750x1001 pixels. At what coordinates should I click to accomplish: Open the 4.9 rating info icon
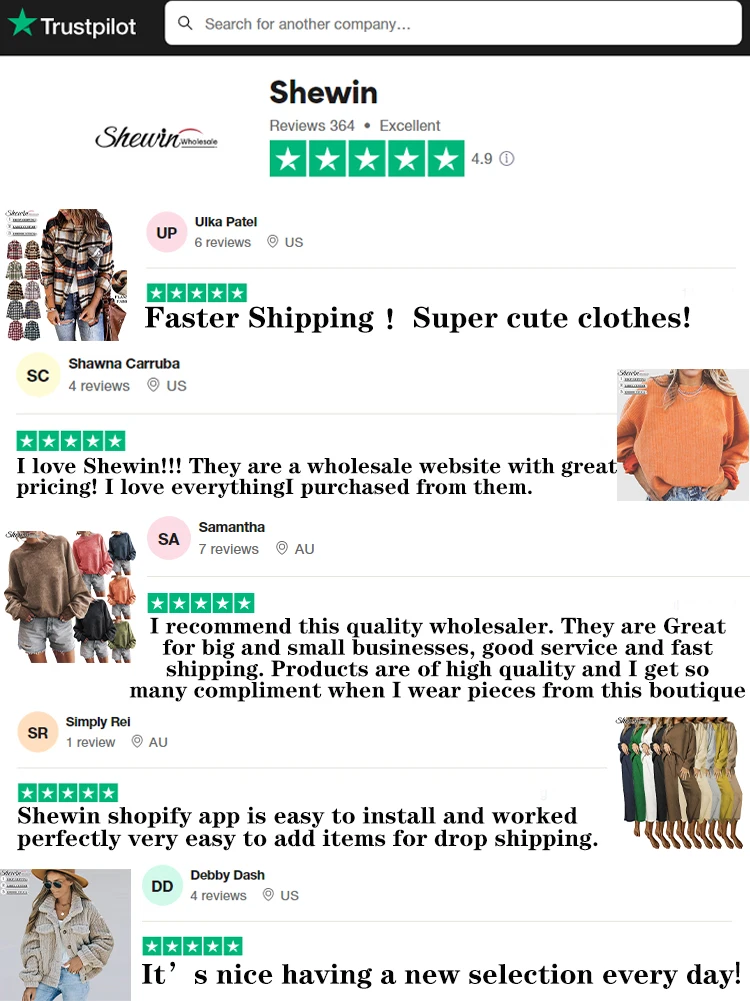click(x=506, y=158)
